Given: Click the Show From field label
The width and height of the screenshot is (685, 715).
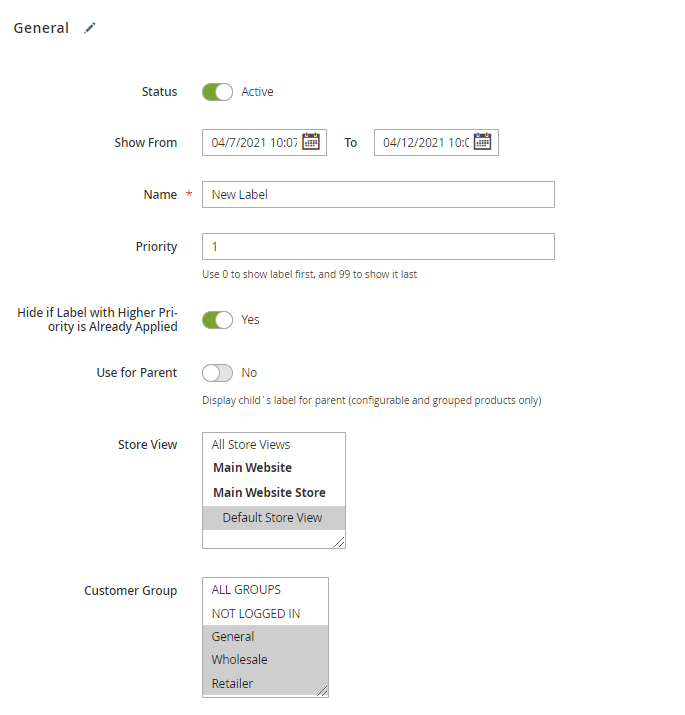Looking at the screenshot, I should click(145, 143).
